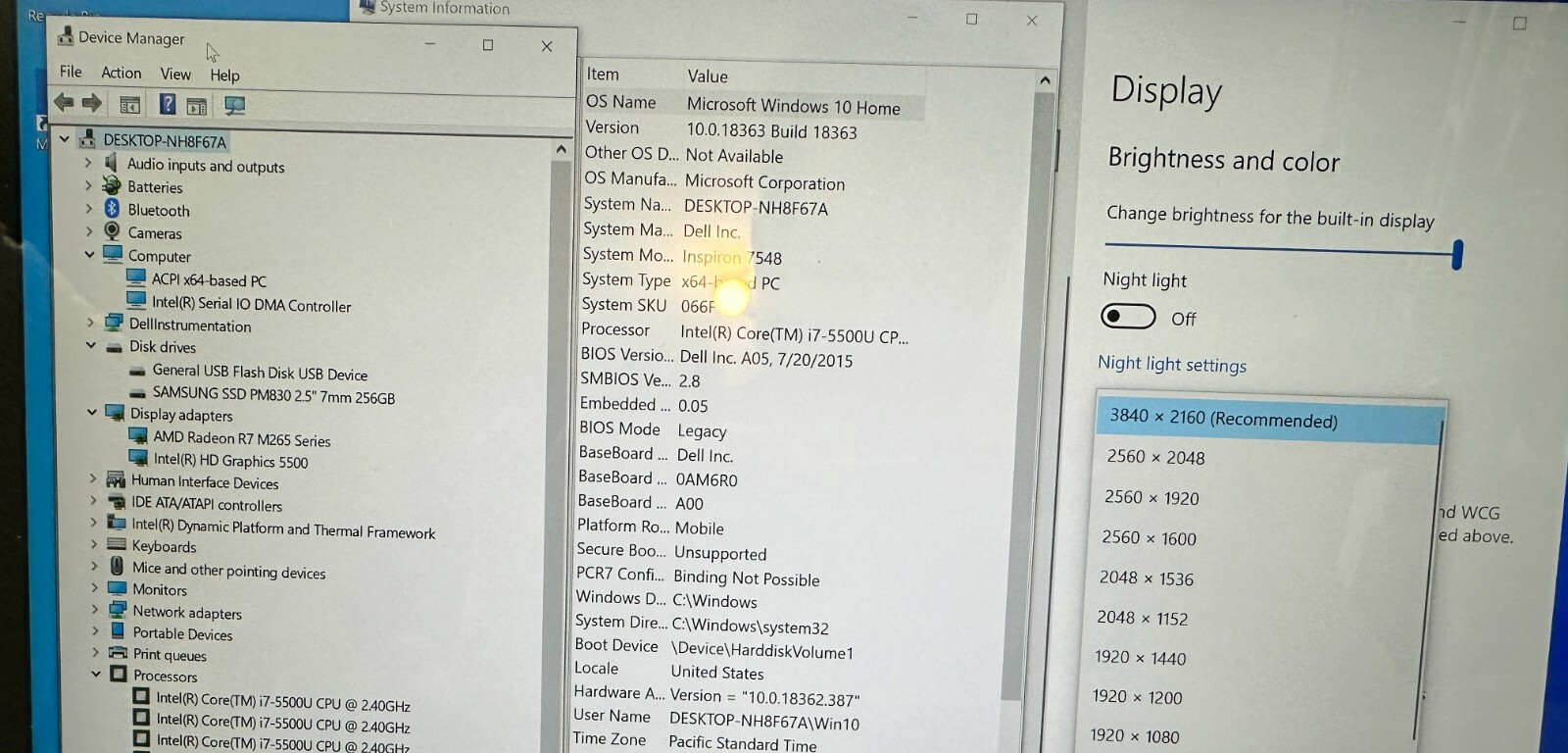Expand the Batteries tree node

pyautogui.click(x=88, y=185)
